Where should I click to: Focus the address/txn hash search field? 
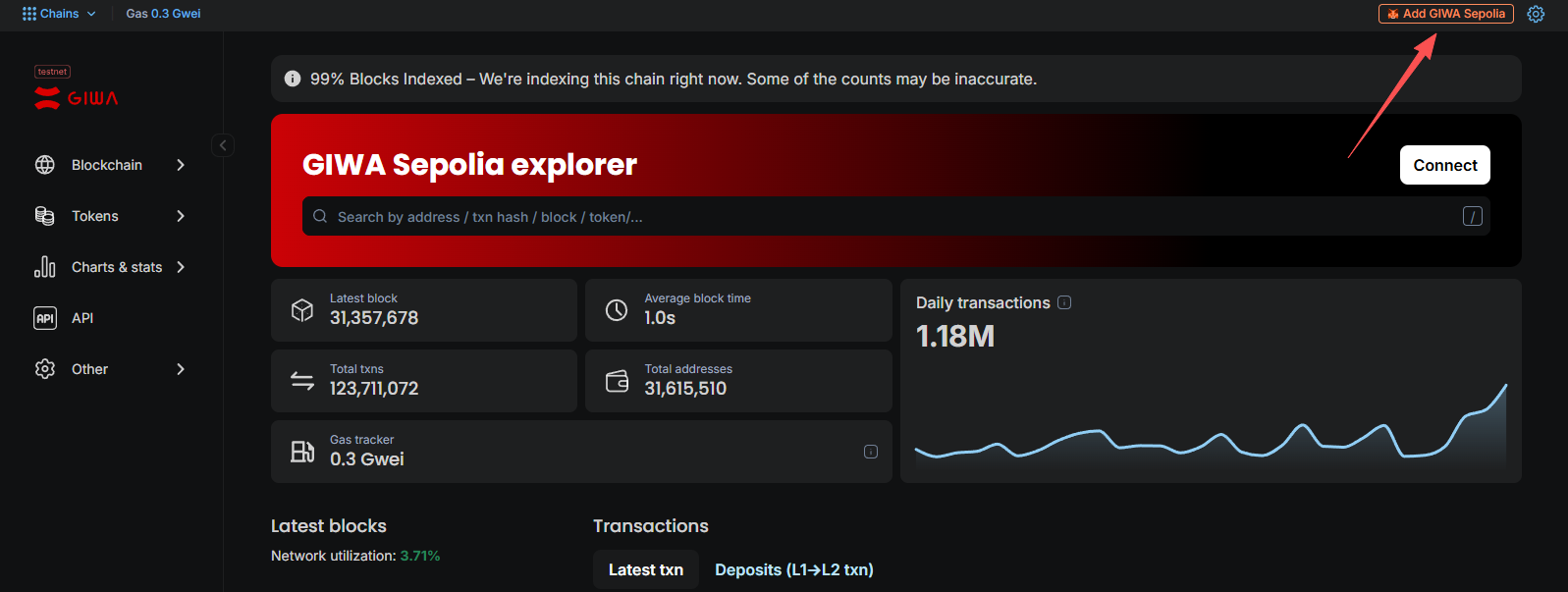tap(895, 216)
